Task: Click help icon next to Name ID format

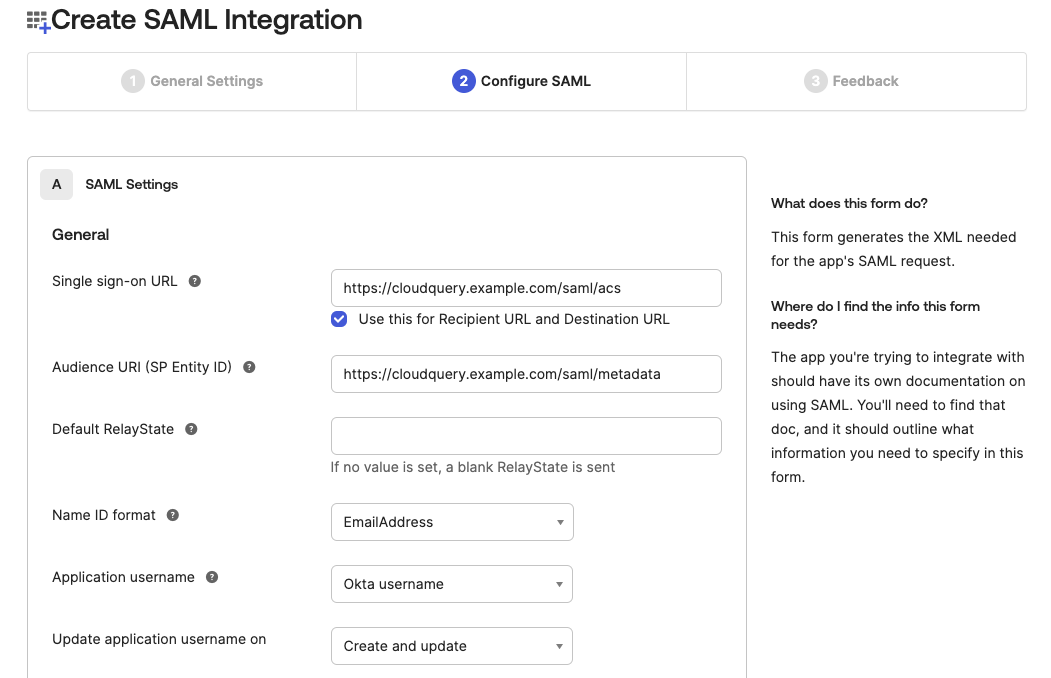Action: tap(173, 515)
